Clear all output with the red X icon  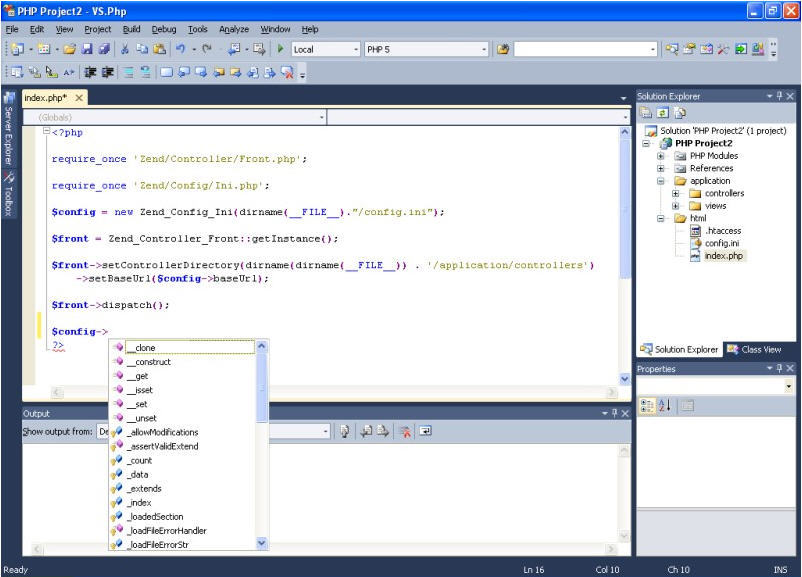405,432
